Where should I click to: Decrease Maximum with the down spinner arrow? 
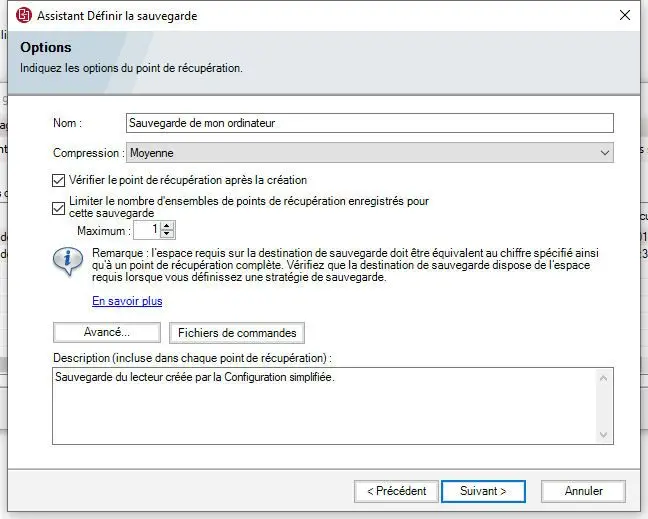(x=167, y=234)
